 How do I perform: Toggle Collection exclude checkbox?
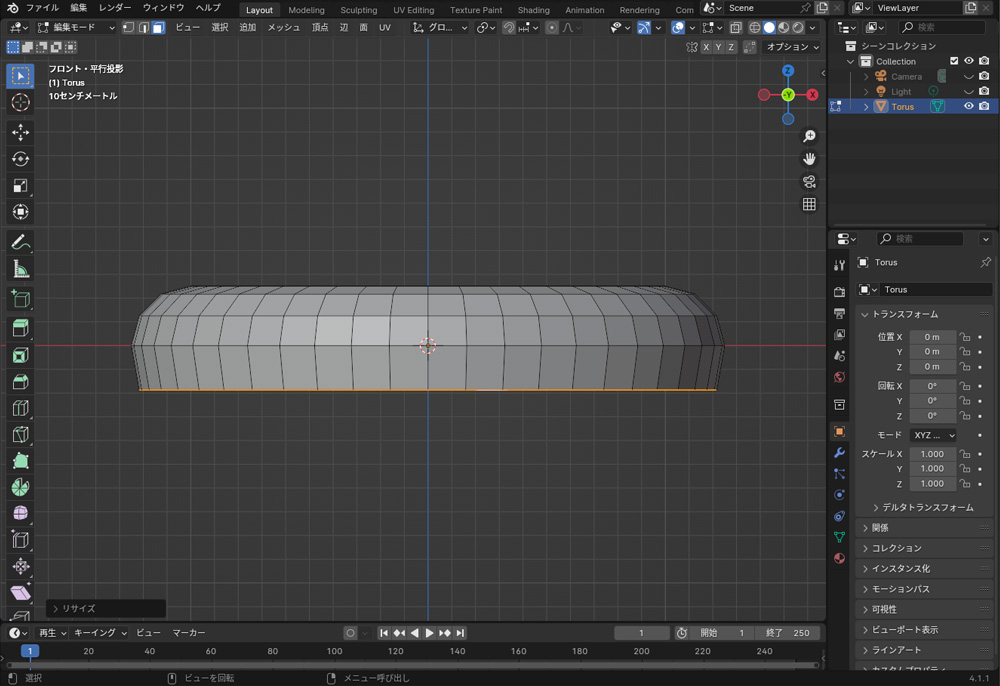click(x=954, y=61)
